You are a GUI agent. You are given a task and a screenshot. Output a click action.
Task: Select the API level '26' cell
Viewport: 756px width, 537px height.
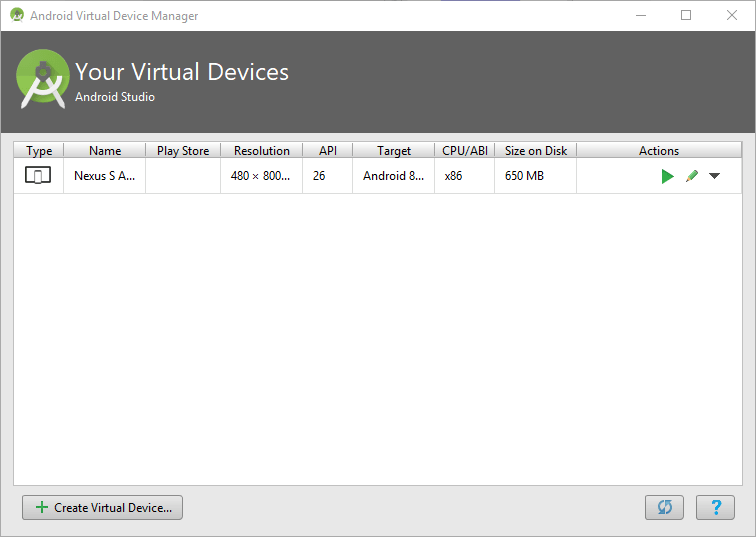pos(327,176)
